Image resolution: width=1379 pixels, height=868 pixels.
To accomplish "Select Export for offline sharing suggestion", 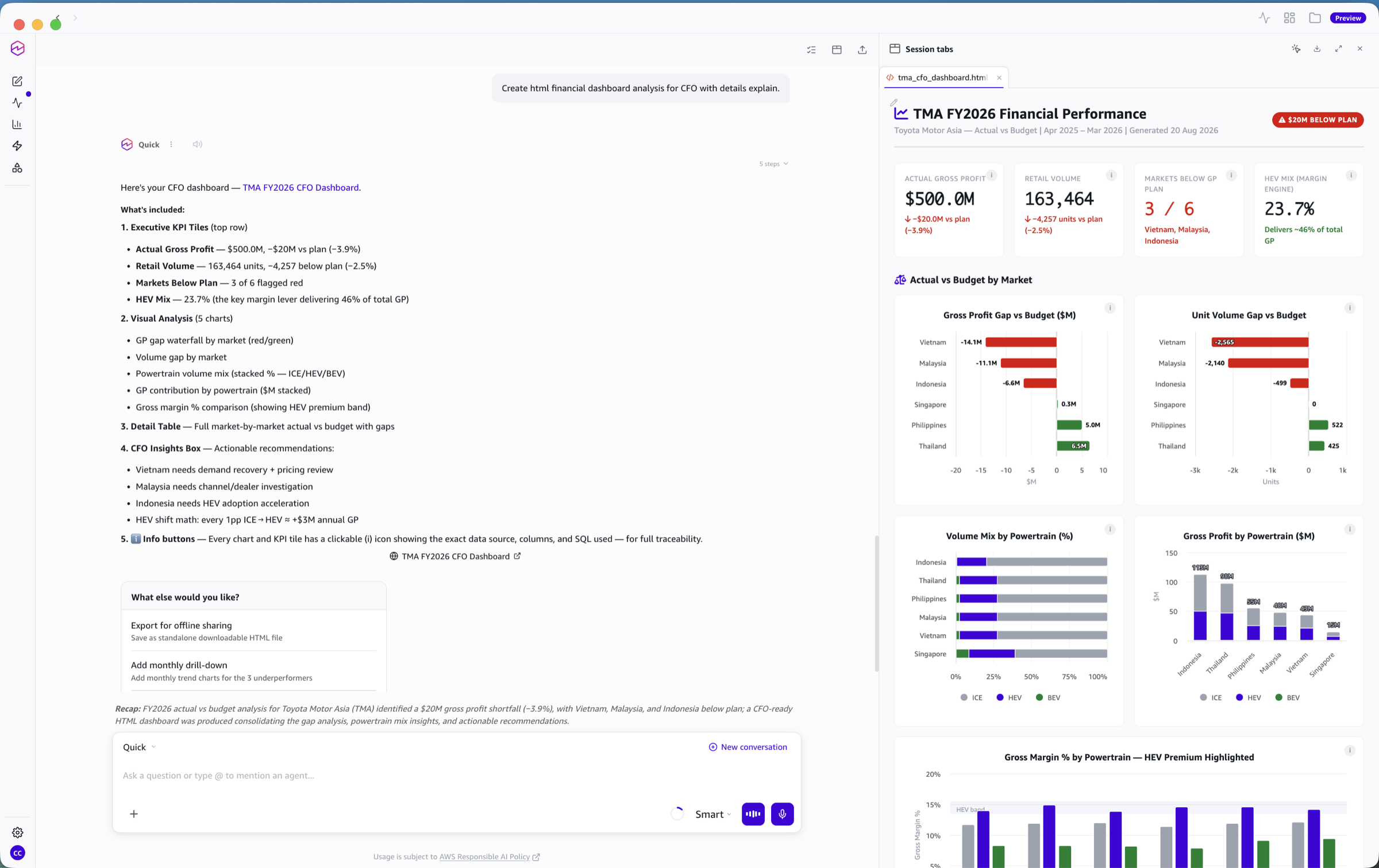I will point(253,630).
